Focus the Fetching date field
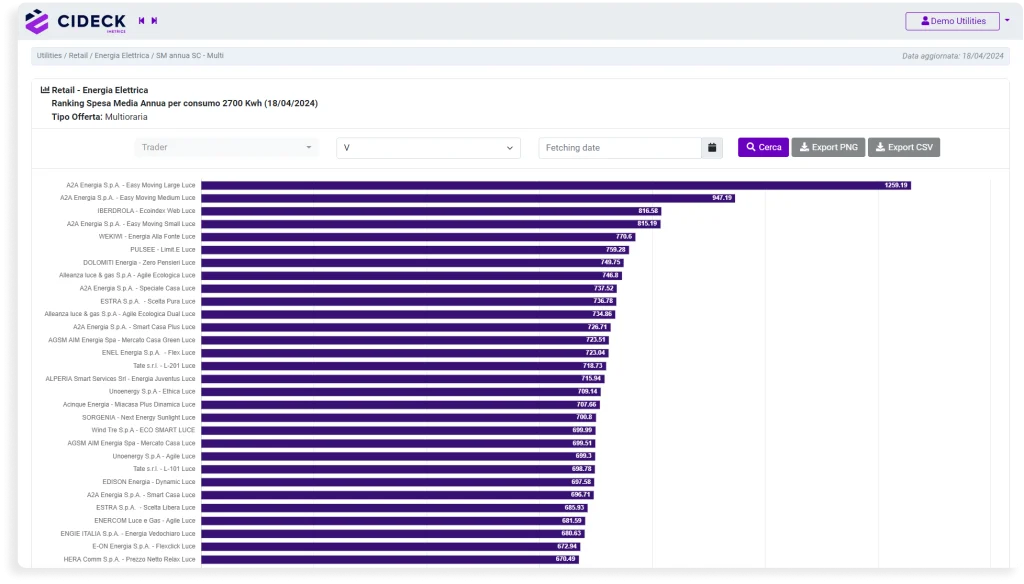Viewport: 1024px width, 584px height. (620, 148)
